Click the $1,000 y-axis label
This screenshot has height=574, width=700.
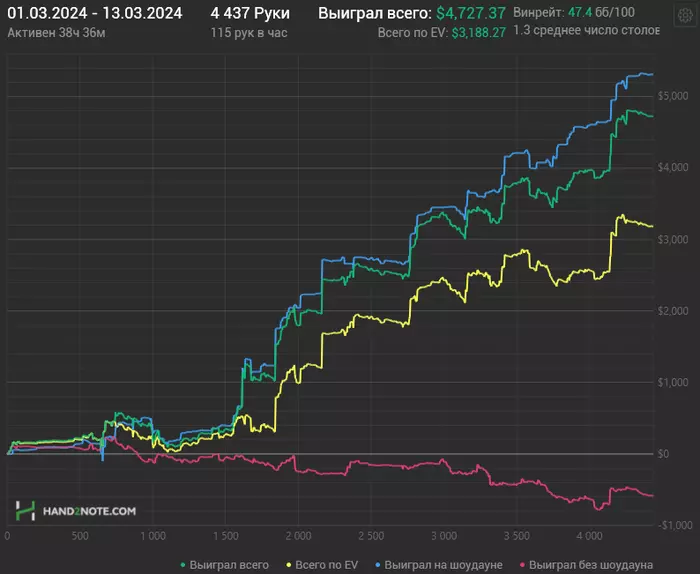pos(673,382)
